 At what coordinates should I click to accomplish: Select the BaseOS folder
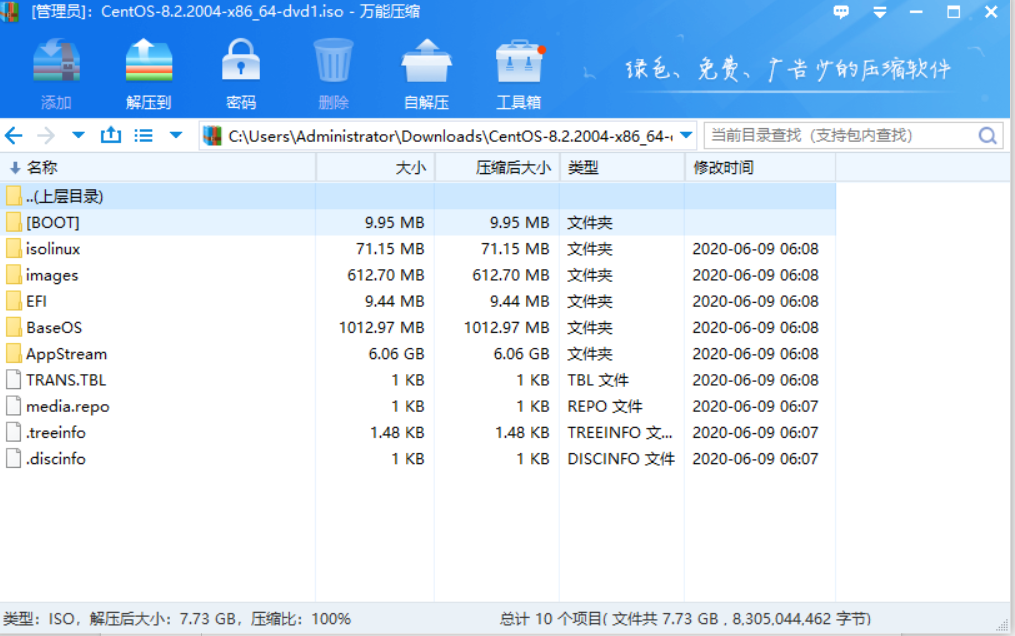418,327
